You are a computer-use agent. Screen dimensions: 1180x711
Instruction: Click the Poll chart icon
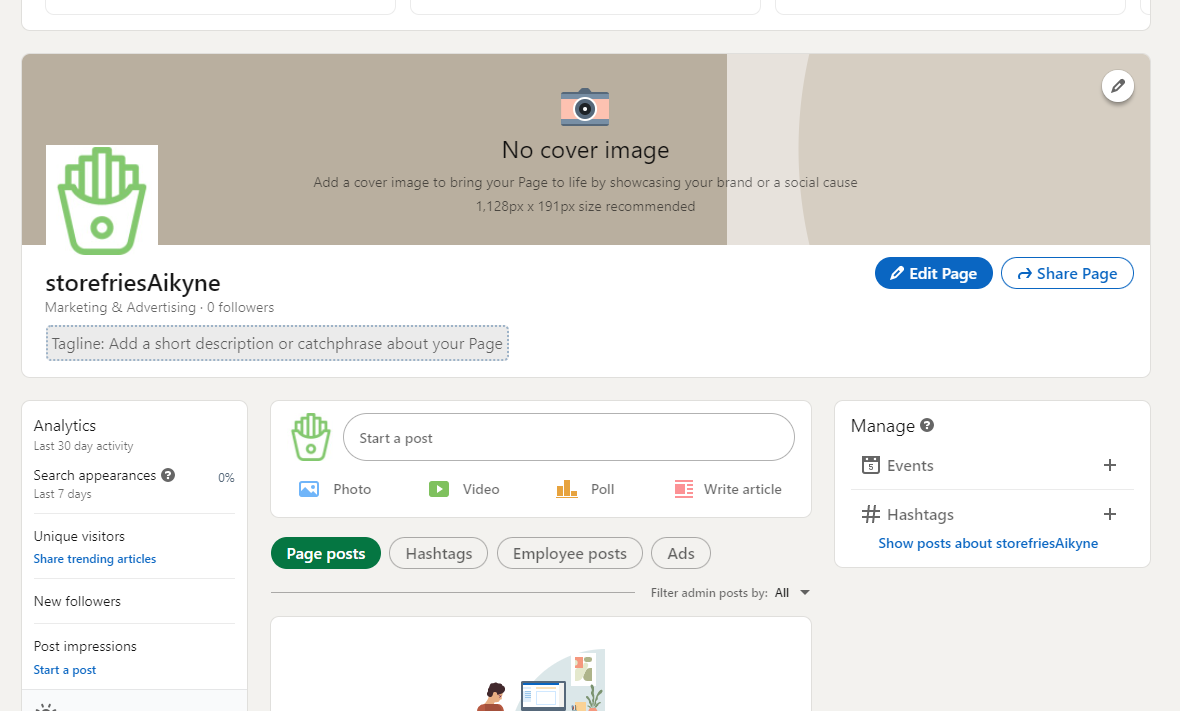point(567,489)
